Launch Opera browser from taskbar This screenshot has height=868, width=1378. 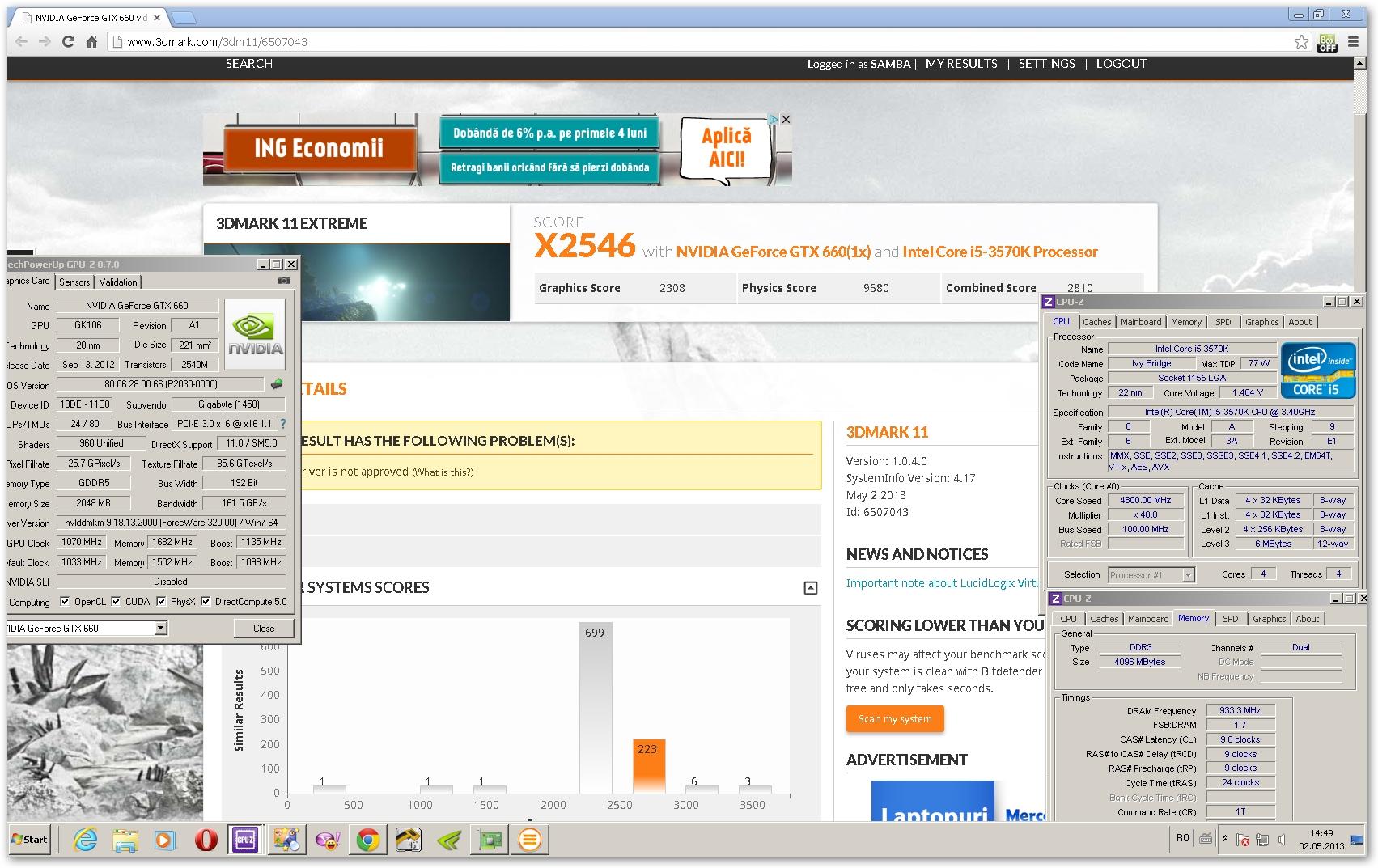click(x=206, y=840)
